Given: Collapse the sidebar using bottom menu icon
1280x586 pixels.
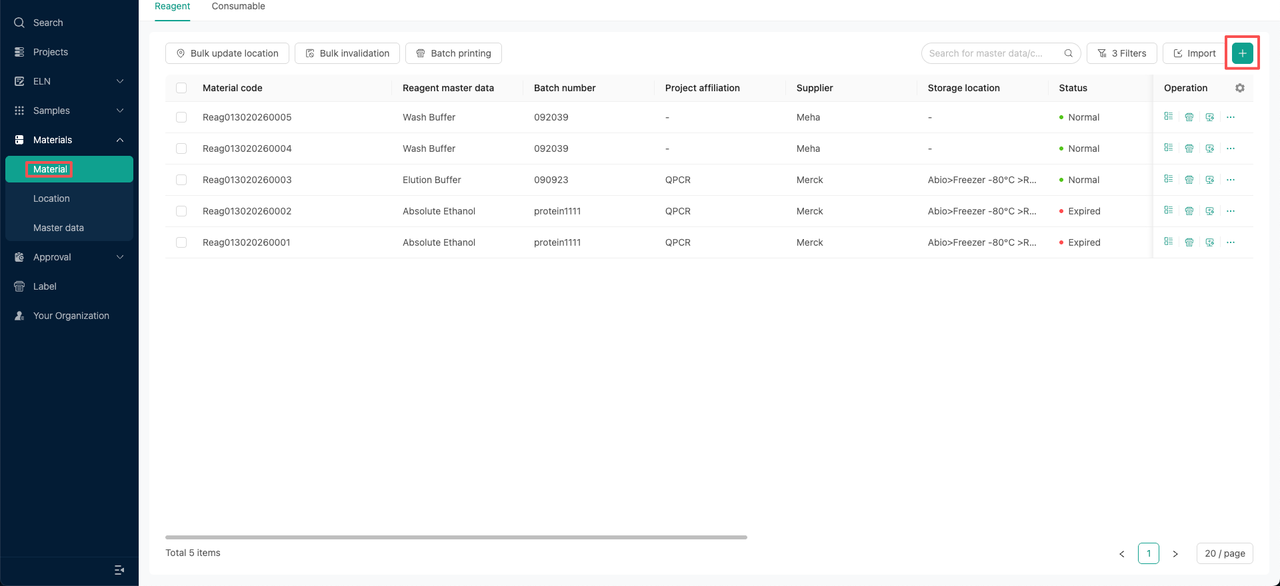Looking at the screenshot, I should point(119,570).
